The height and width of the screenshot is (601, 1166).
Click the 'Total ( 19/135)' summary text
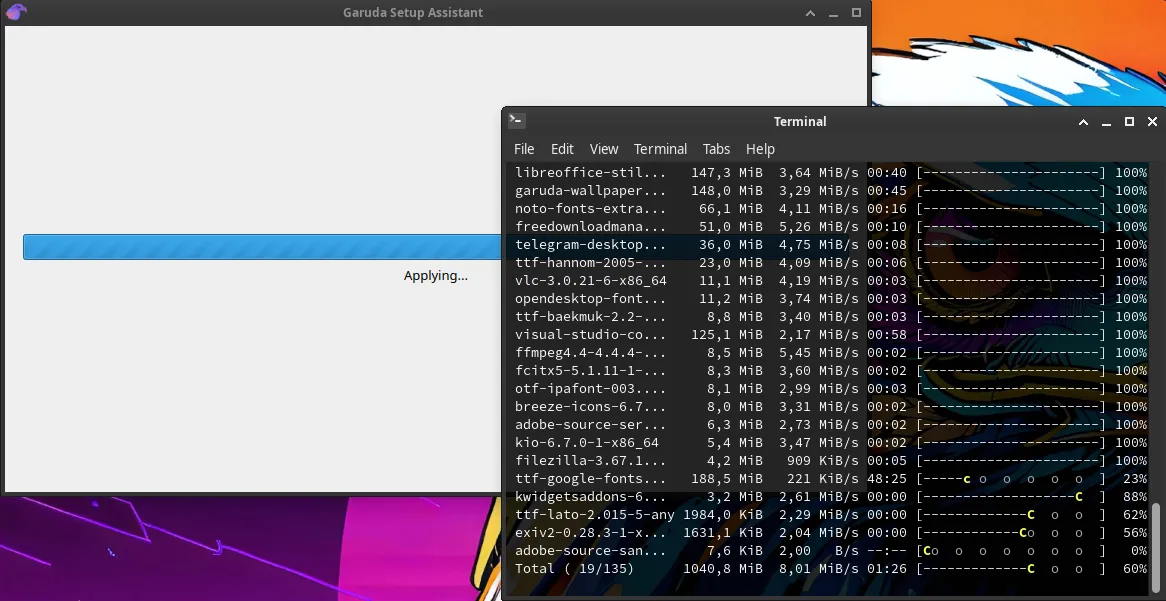point(575,568)
